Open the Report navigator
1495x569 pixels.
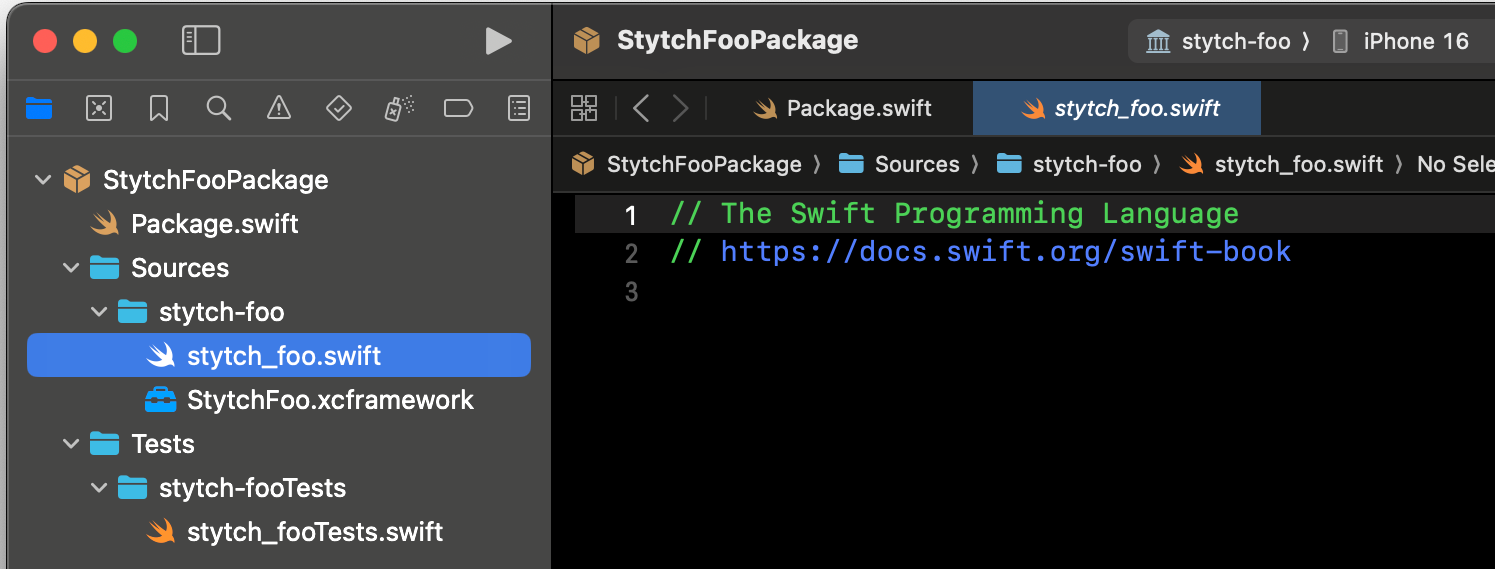(x=518, y=108)
